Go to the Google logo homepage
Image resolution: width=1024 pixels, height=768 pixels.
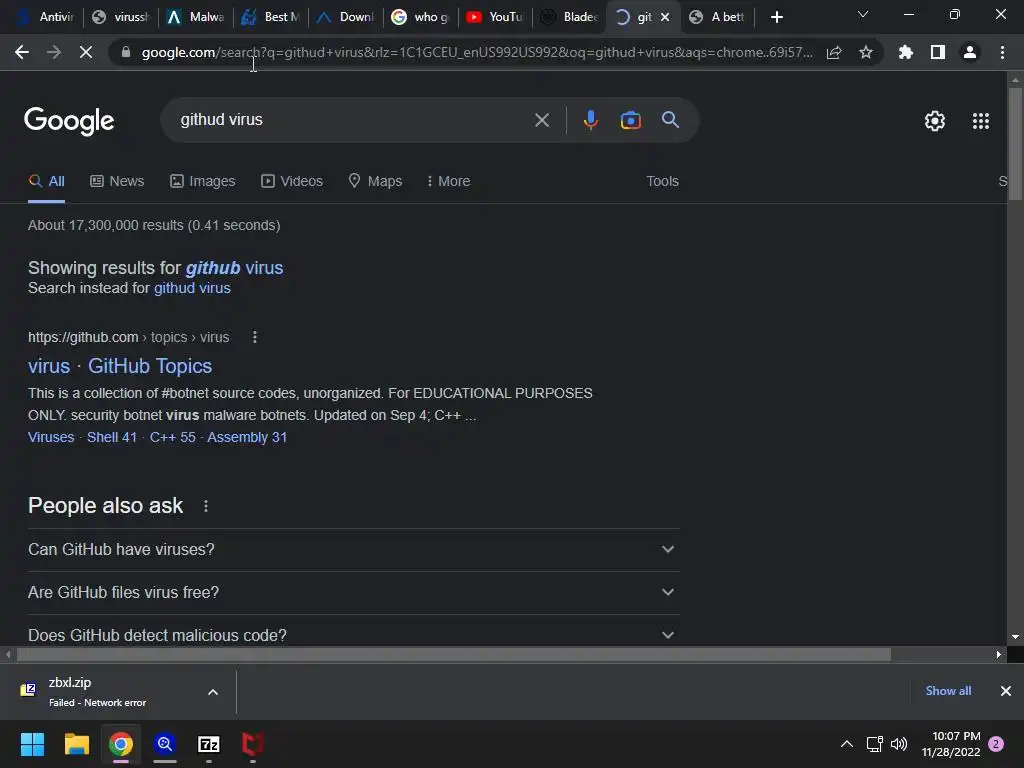point(69,121)
